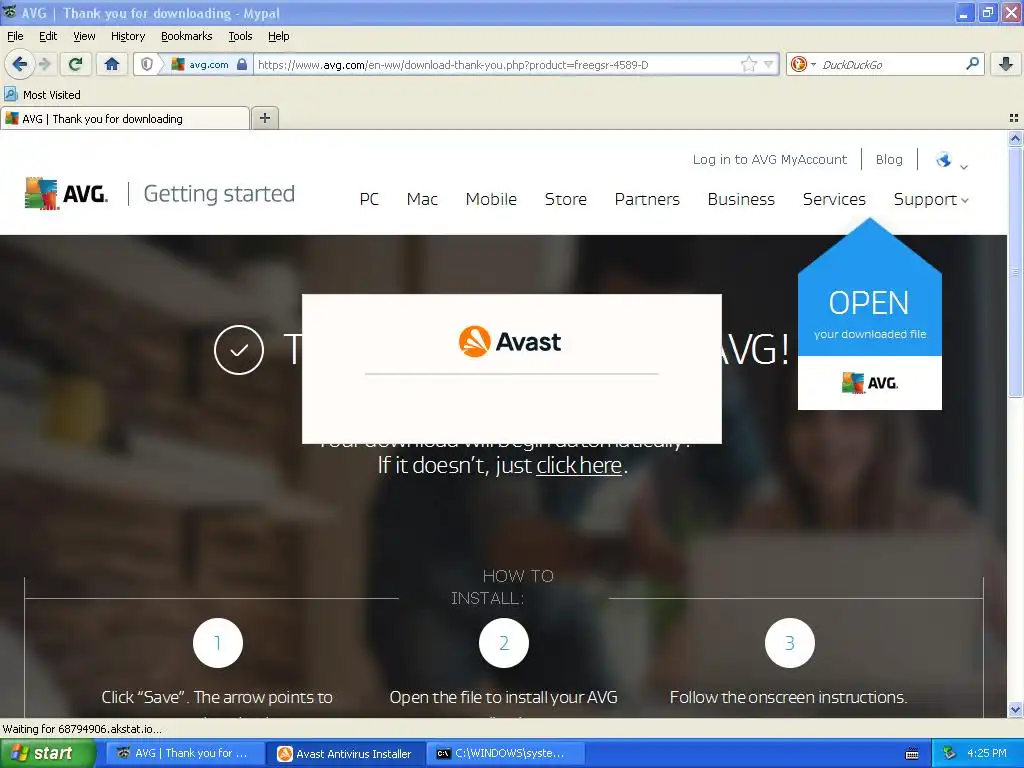Image resolution: width=1024 pixels, height=768 pixels.
Task: Click the AVG logo on the page
Action: click(x=66, y=193)
